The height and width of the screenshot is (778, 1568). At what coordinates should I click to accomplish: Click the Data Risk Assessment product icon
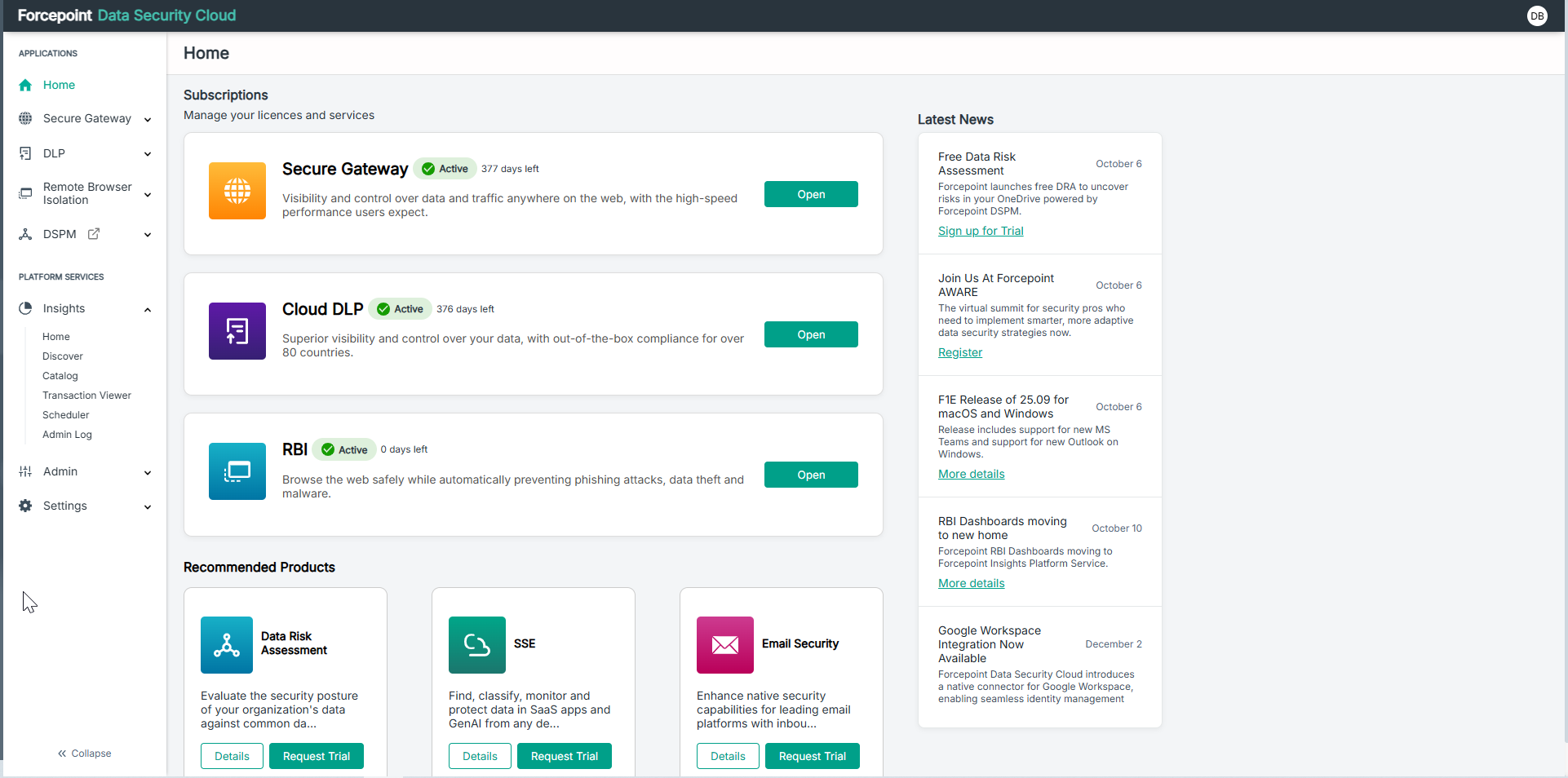click(226, 645)
